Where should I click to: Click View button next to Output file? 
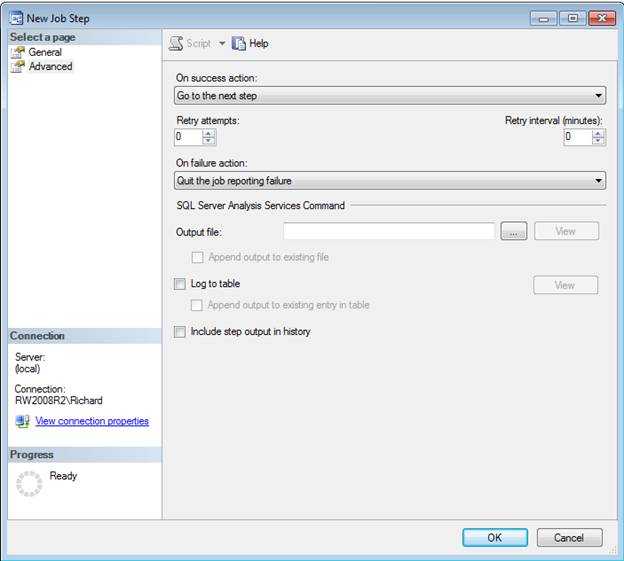[566, 231]
